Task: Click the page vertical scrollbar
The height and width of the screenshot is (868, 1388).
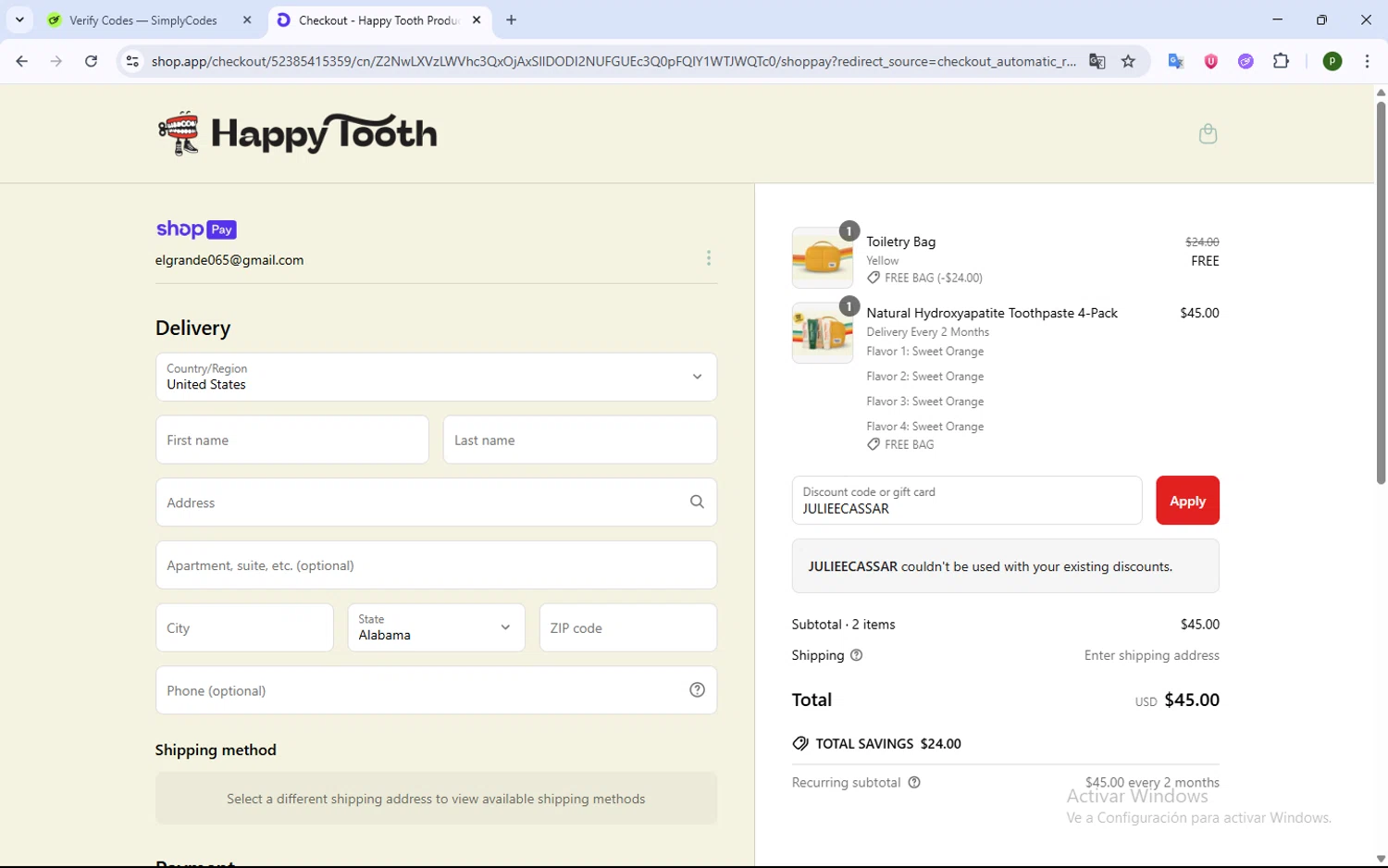Action: pyautogui.click(x=1381, y=292)
